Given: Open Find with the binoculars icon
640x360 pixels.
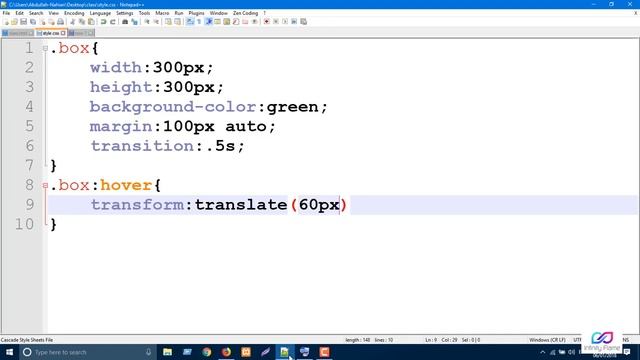Looking at the screenshot, I should point(125,22).
